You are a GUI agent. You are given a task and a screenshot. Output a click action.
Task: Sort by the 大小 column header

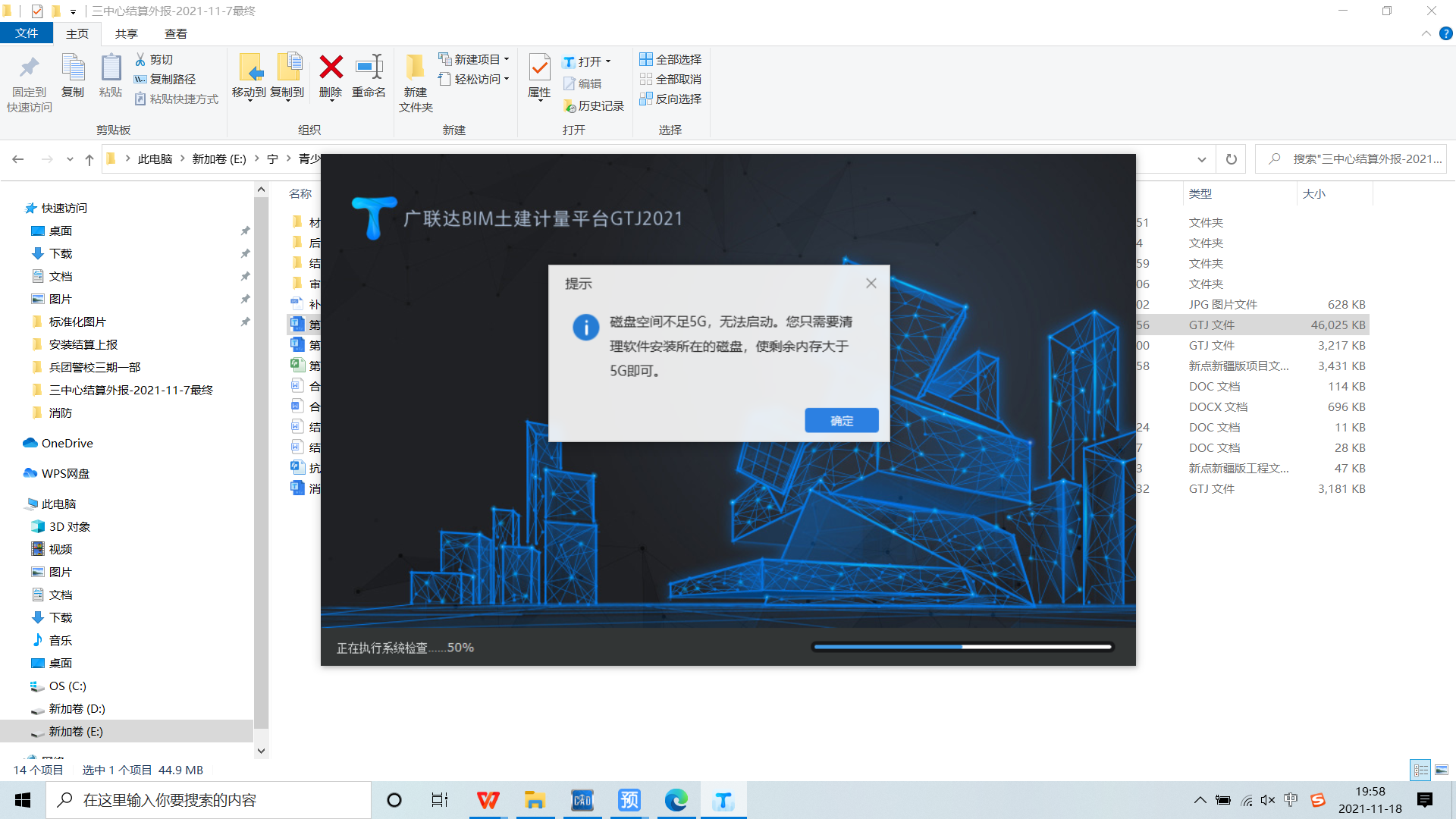(1314, 194)
